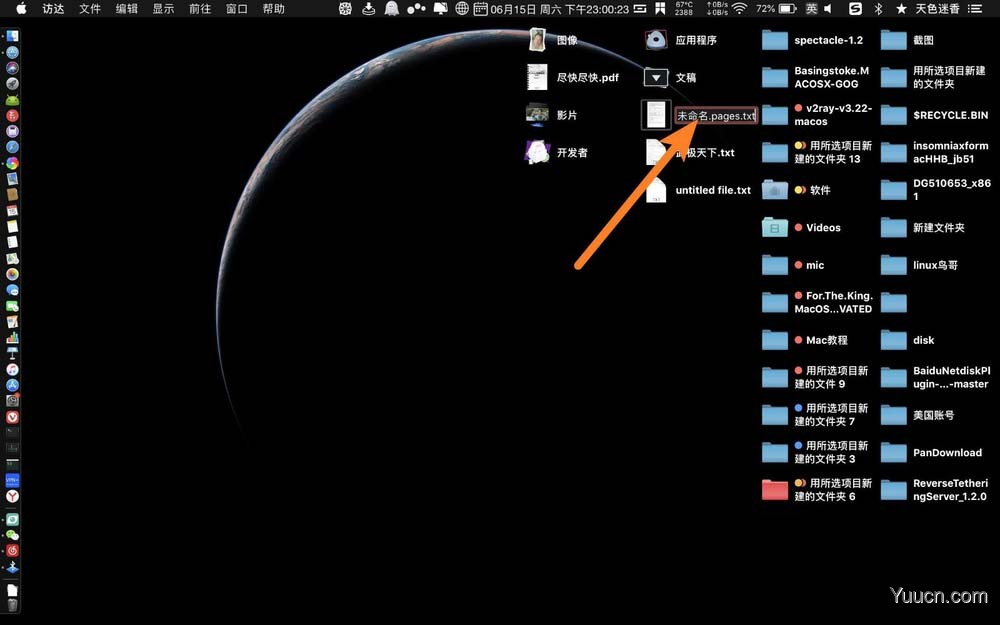Click the star icon in menu bar
Screen dimensions: 1000x625
(x=901, y=8)
